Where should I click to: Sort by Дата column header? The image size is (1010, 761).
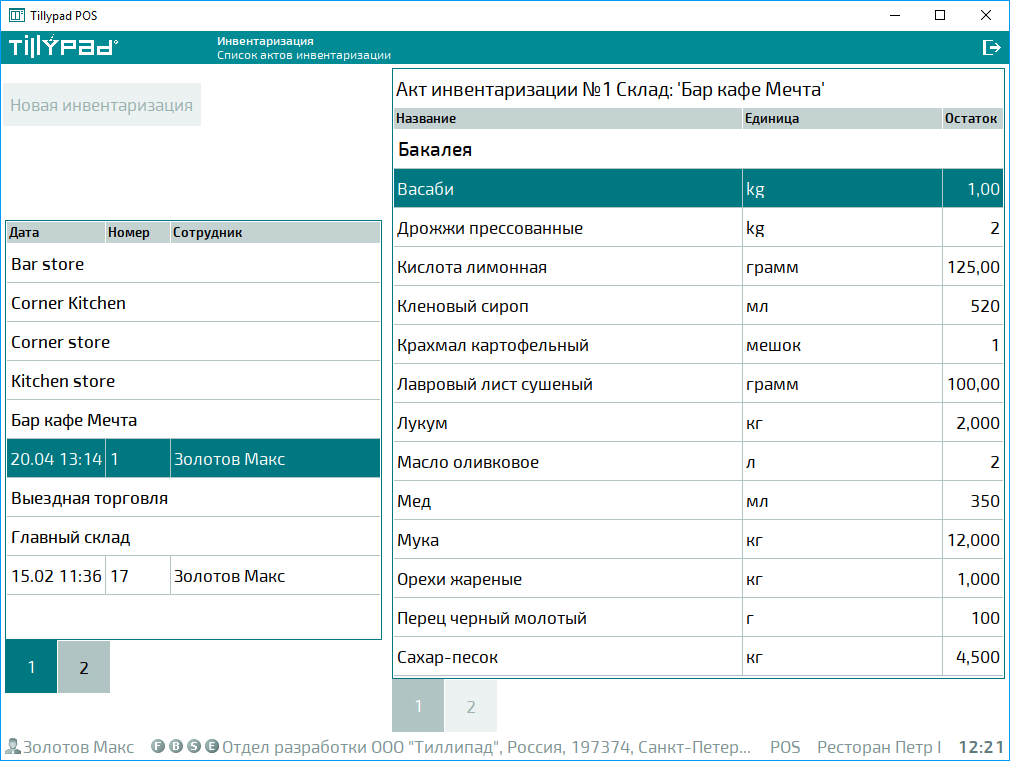pos(56,233)
